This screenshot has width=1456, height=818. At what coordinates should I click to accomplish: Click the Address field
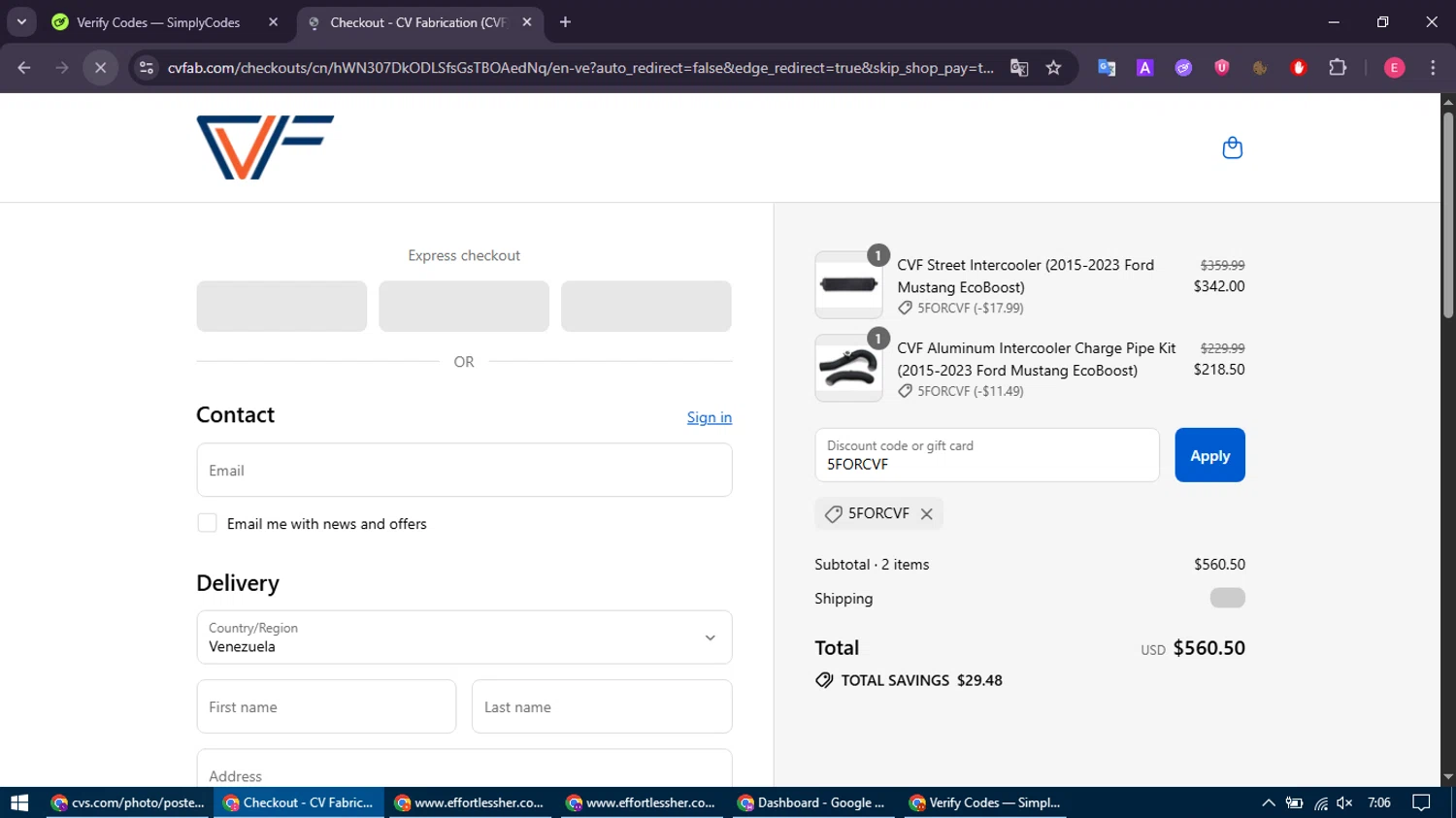(464, 769)
